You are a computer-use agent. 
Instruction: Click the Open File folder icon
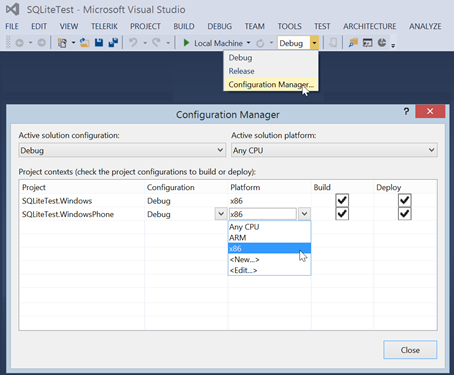85,43
